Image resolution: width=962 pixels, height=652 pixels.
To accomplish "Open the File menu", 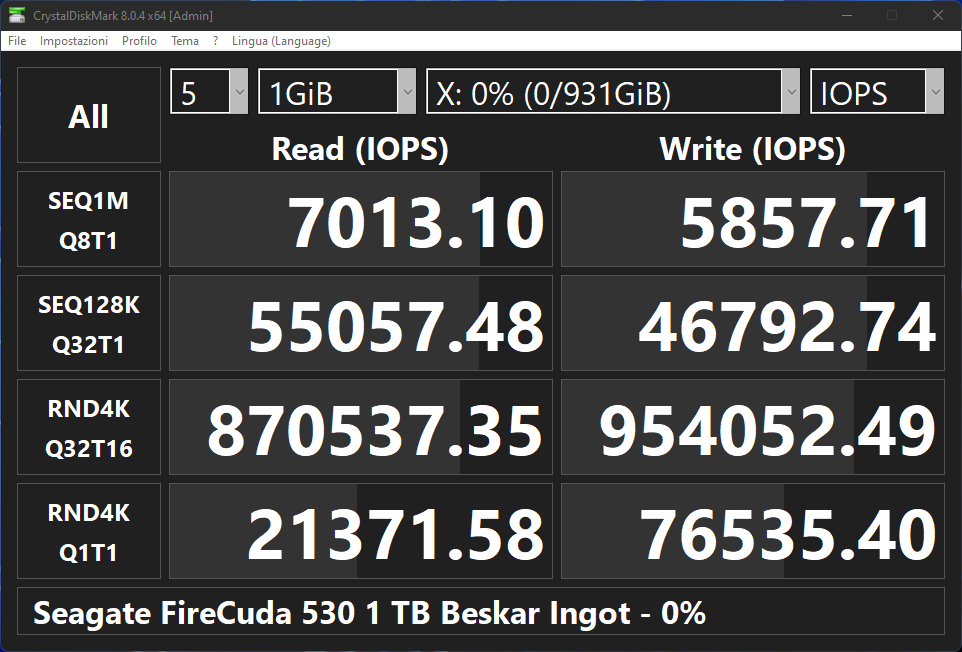I will coord(17,41).
